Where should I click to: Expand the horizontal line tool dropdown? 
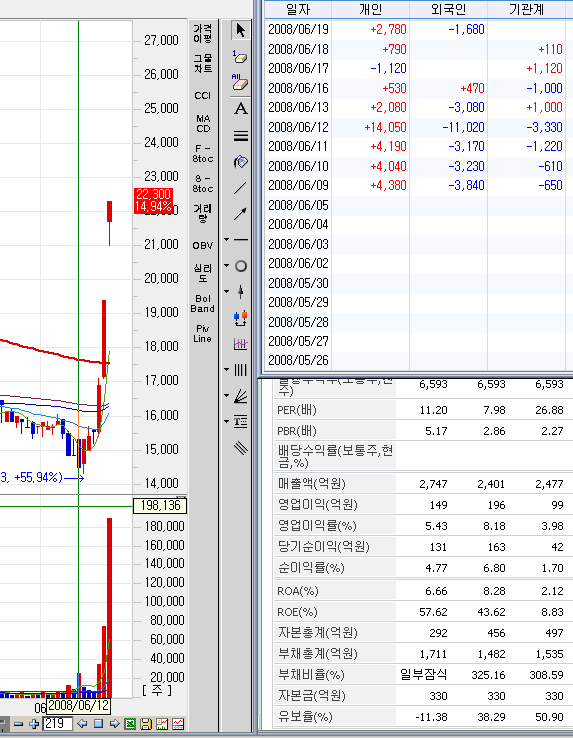(226, 240)
